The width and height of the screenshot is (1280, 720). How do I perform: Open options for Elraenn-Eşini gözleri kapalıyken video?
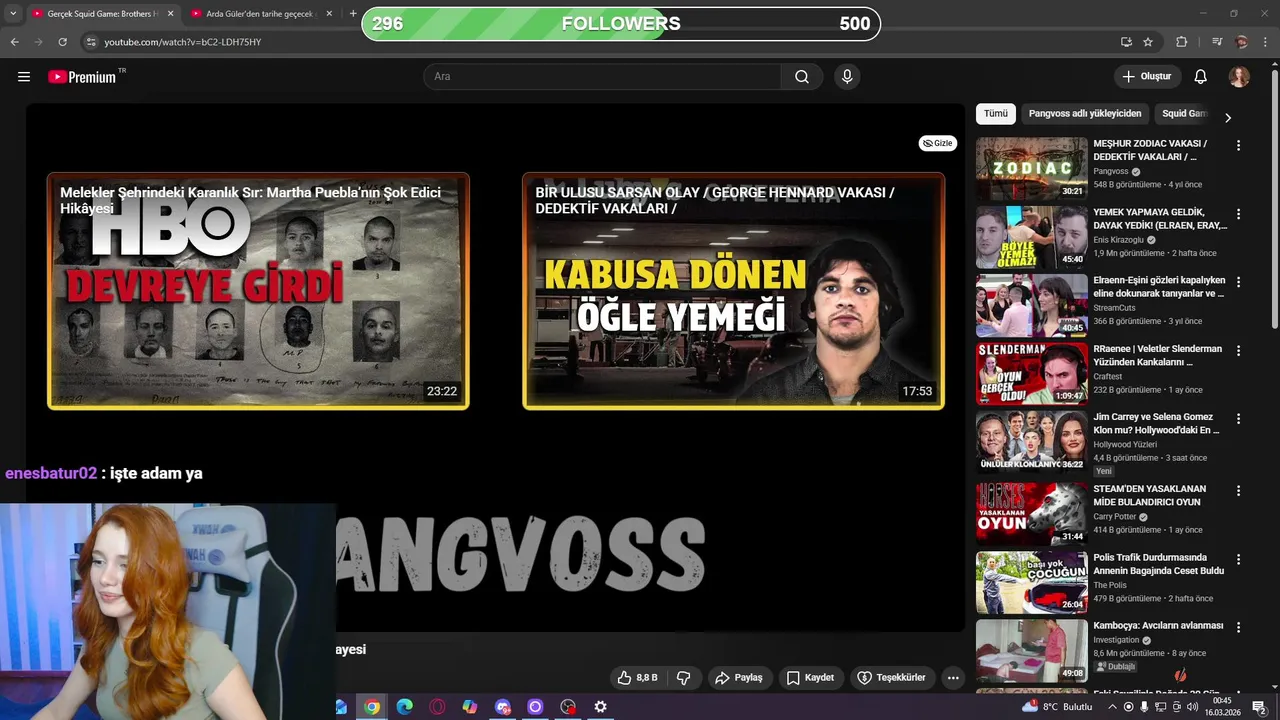(1238, 282)
